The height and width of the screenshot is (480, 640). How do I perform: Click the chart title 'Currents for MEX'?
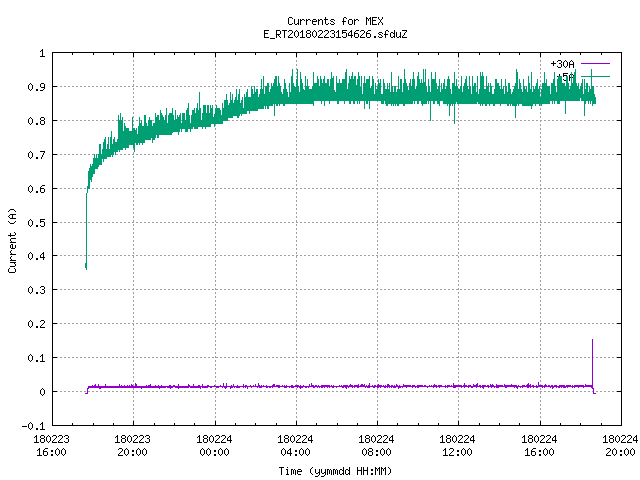335,21
